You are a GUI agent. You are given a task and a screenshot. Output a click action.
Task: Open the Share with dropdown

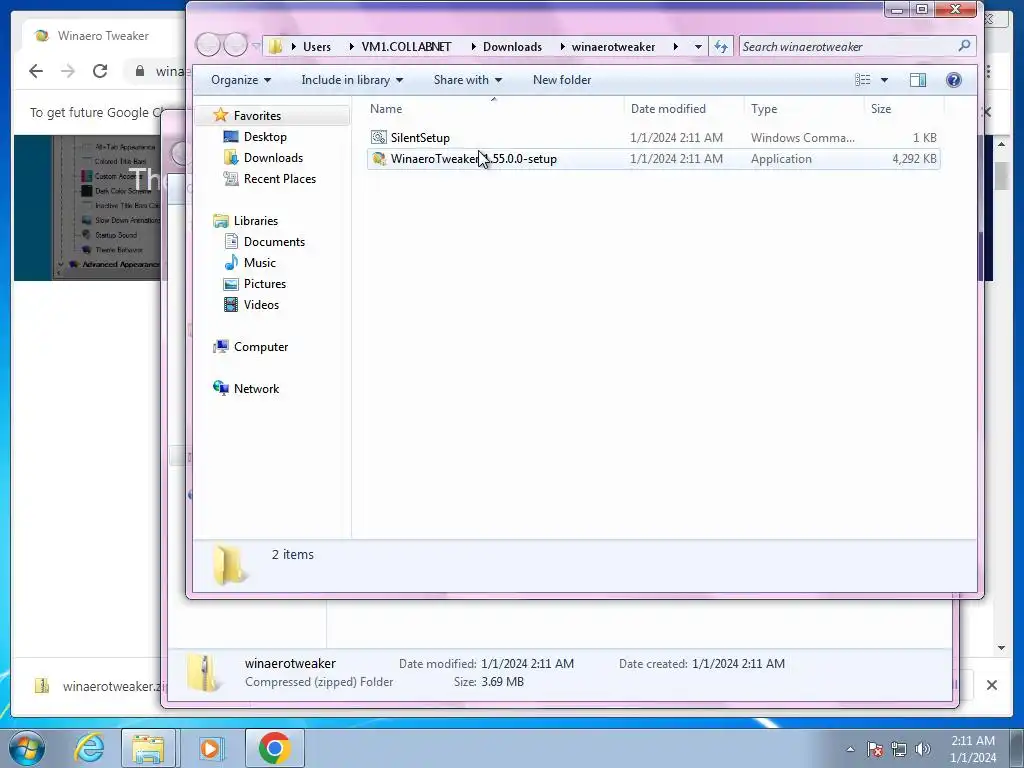tap(468, 80)
